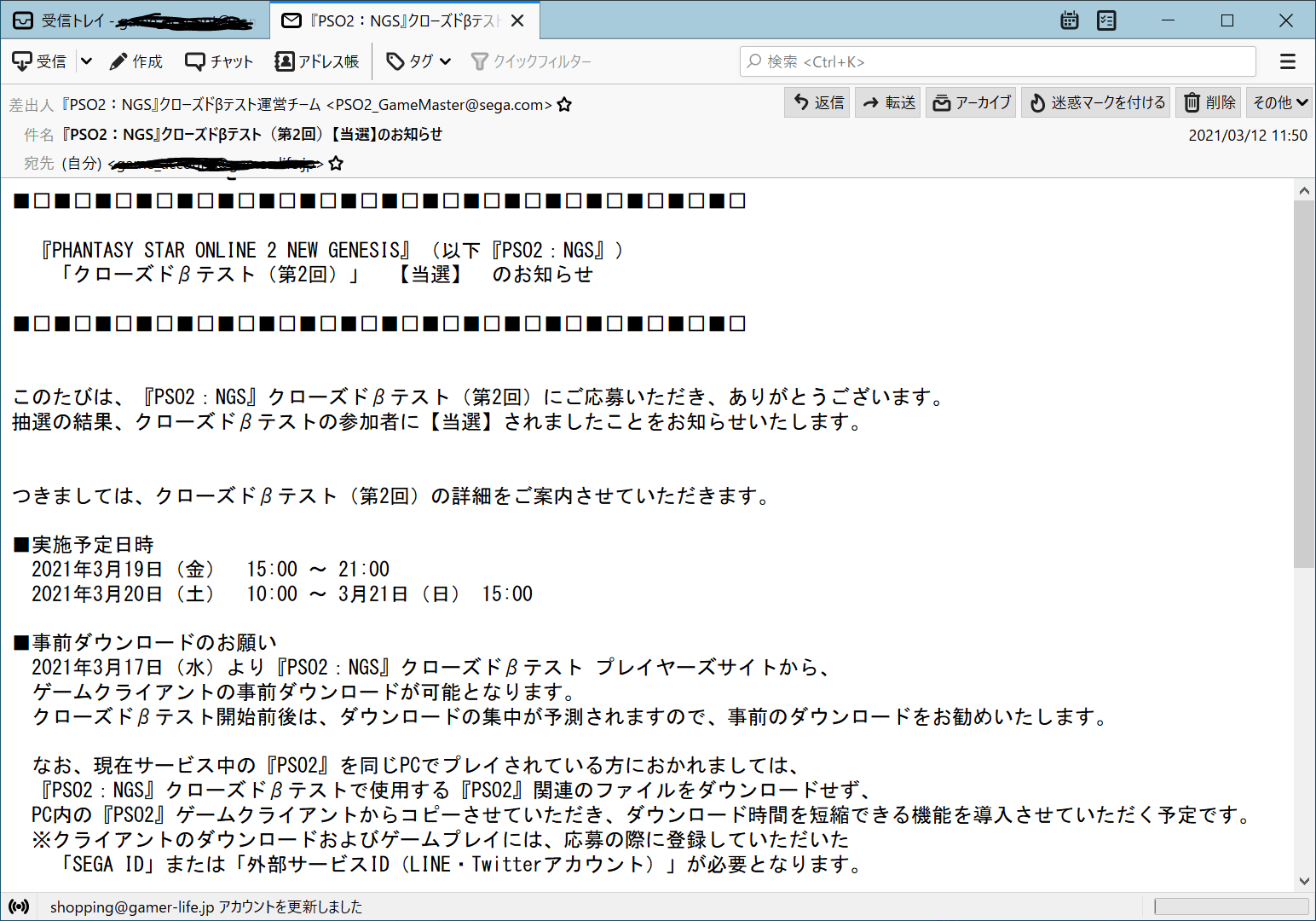
Task: Focus the 検索 search field
Action: tap(998, 61)
